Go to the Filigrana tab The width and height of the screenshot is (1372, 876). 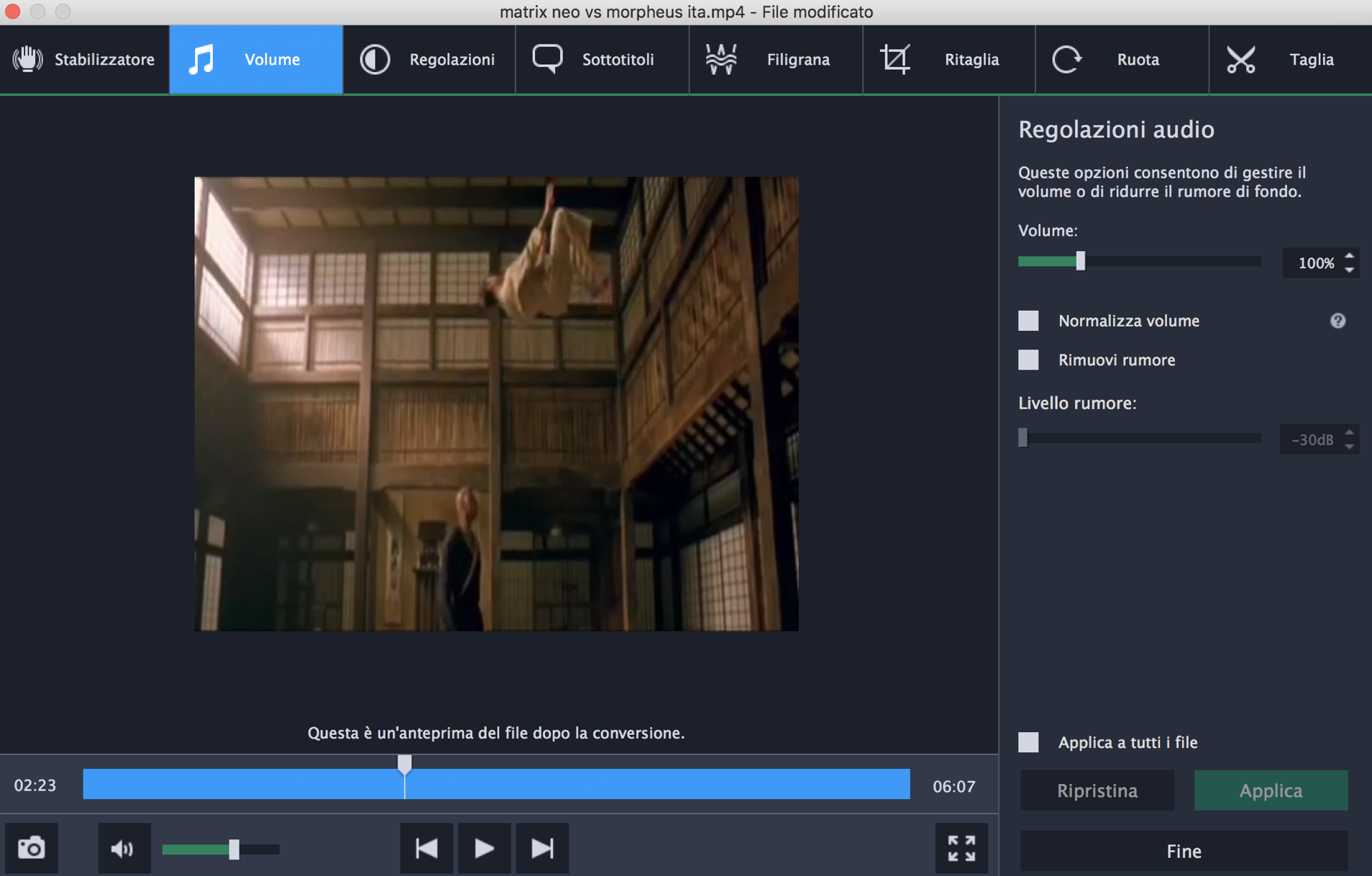point(776,60)
